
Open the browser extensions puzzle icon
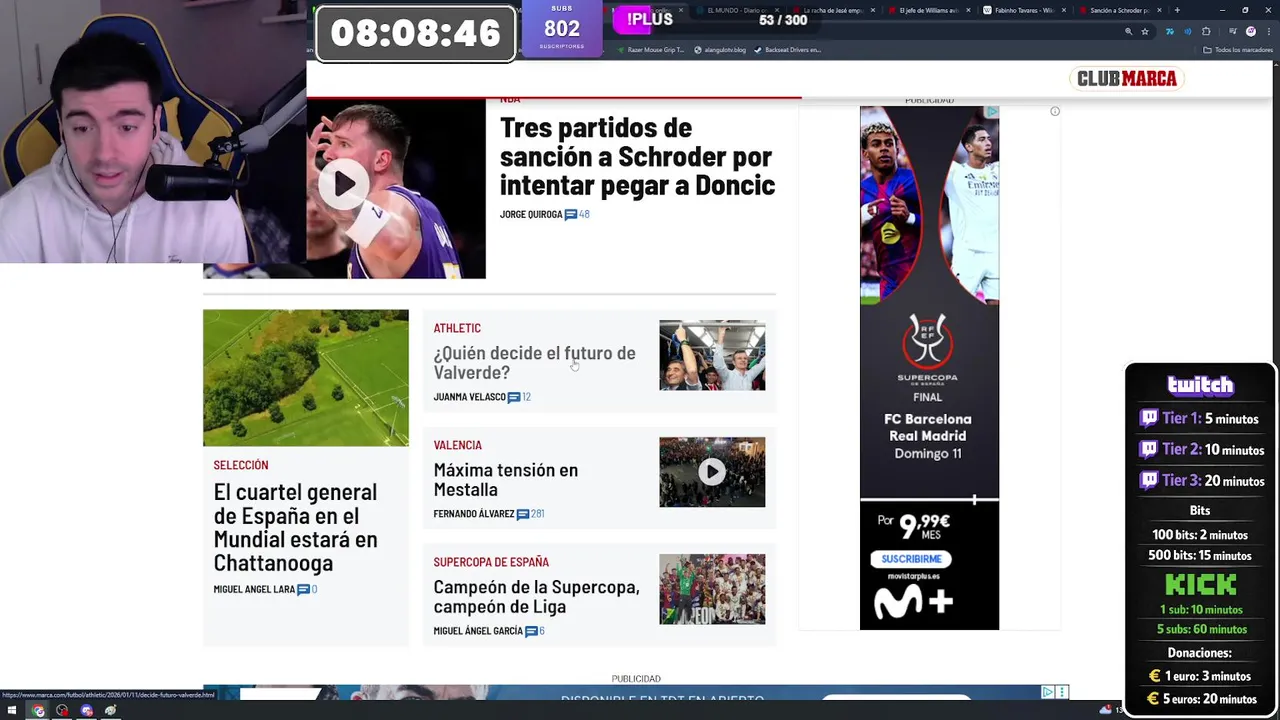point(1206,31)
